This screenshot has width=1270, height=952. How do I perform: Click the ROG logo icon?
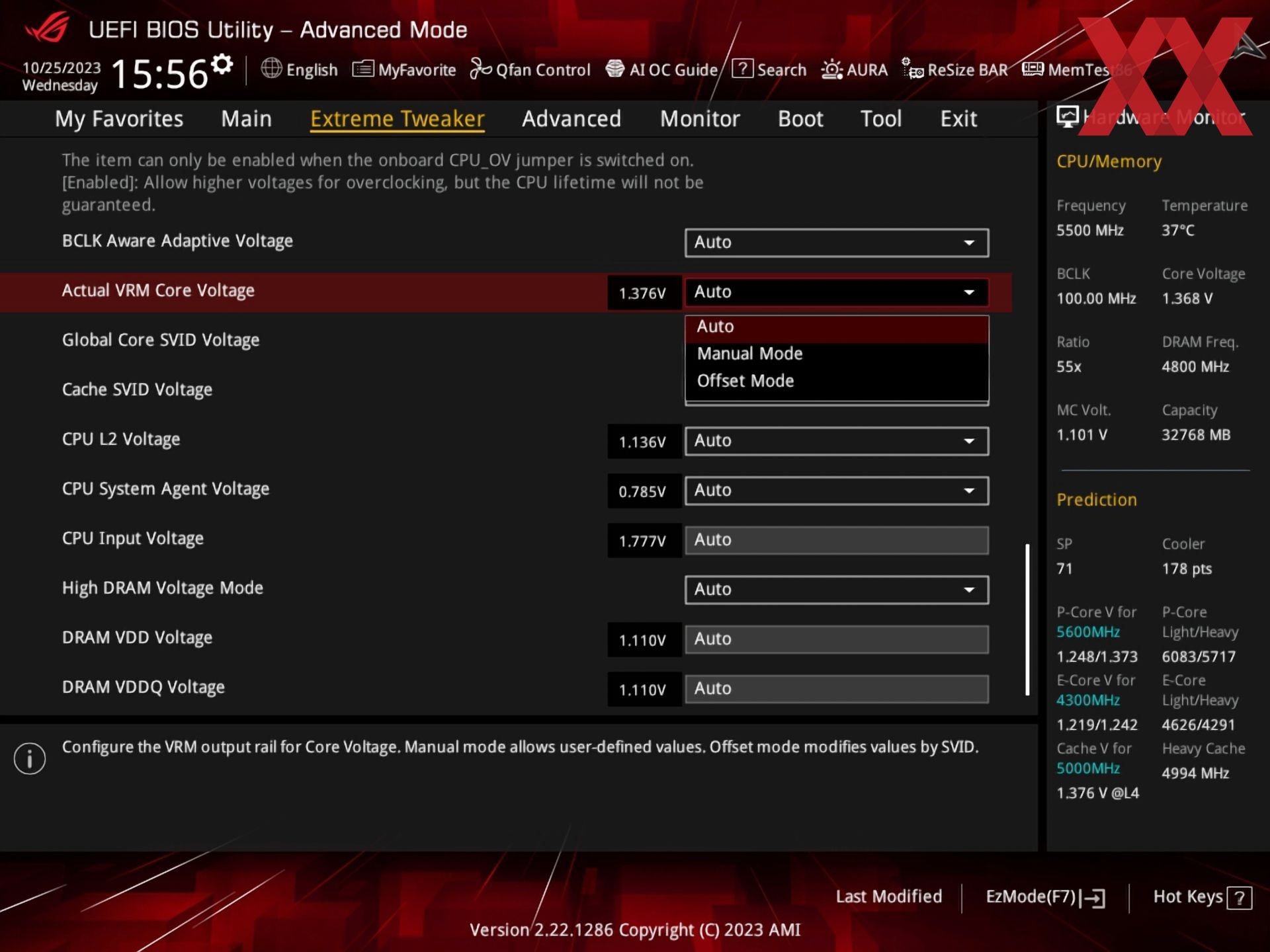pyautogui.click(x=46, y=28)
